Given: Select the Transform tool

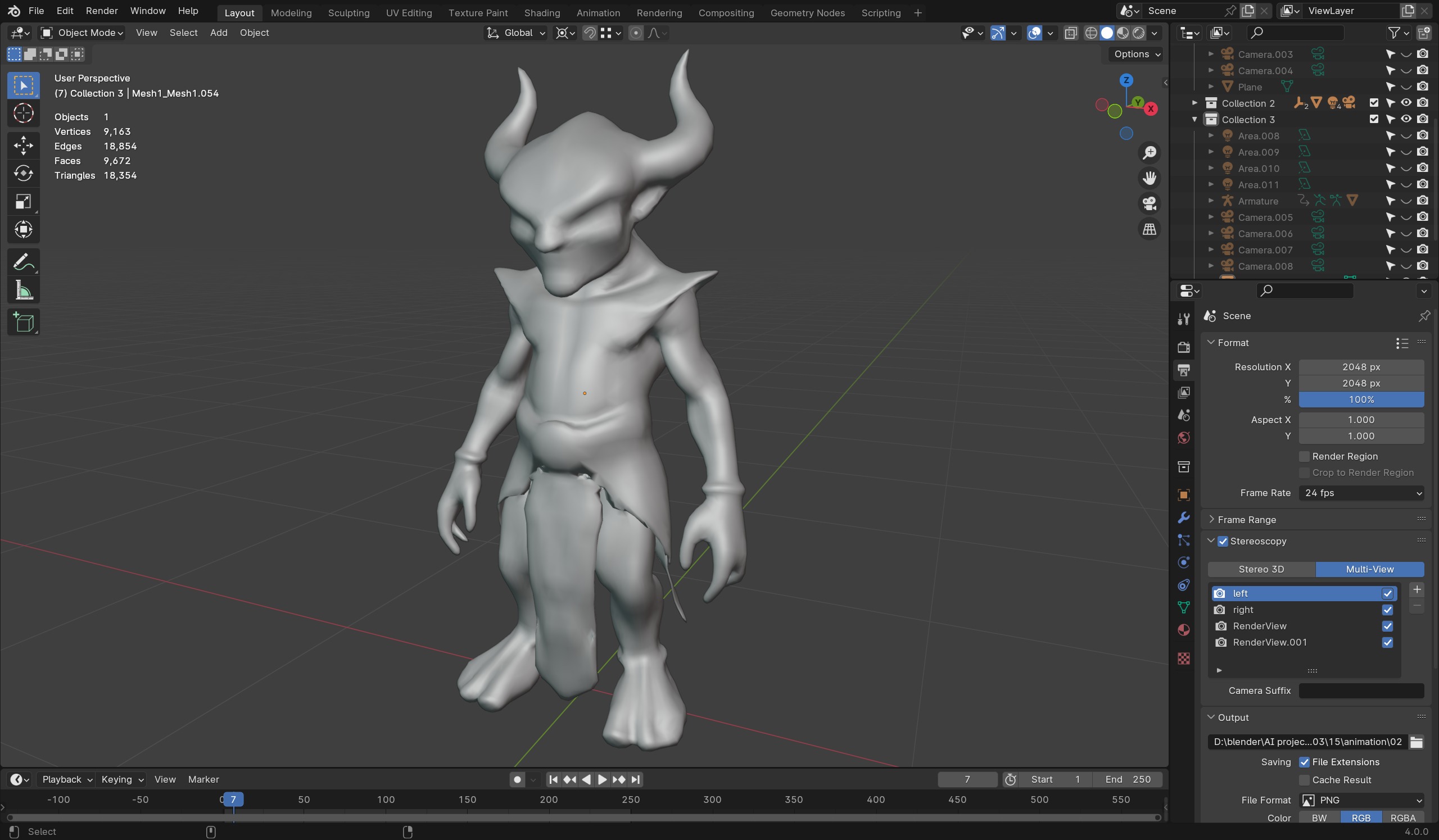Looking at the screenshot, I should 24,229.
